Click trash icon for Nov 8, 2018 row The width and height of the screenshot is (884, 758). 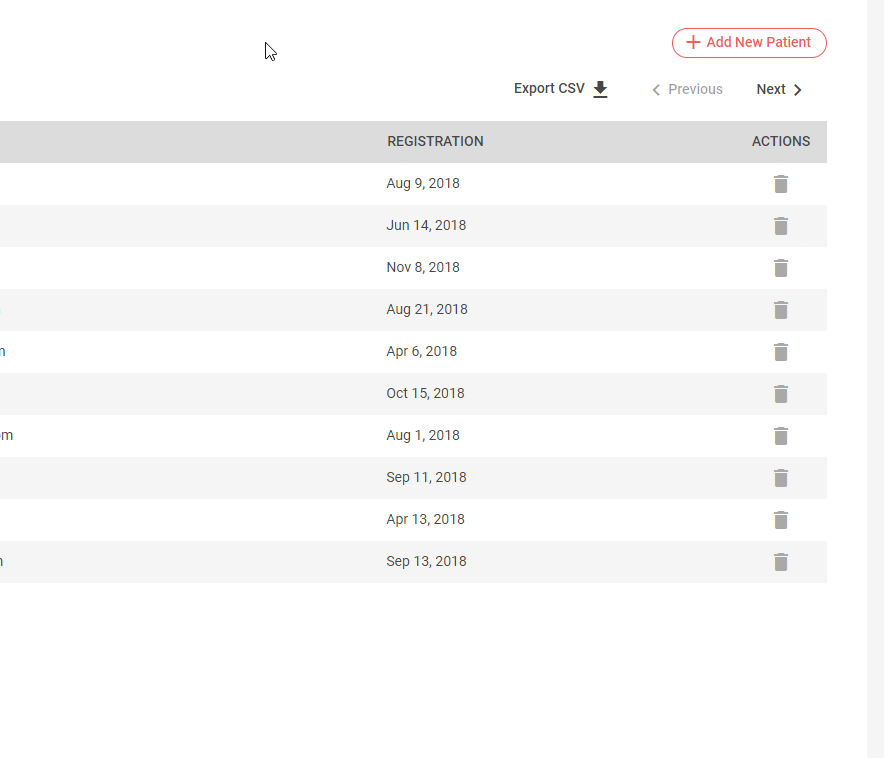pyautogui.click(x=781, y=268)
